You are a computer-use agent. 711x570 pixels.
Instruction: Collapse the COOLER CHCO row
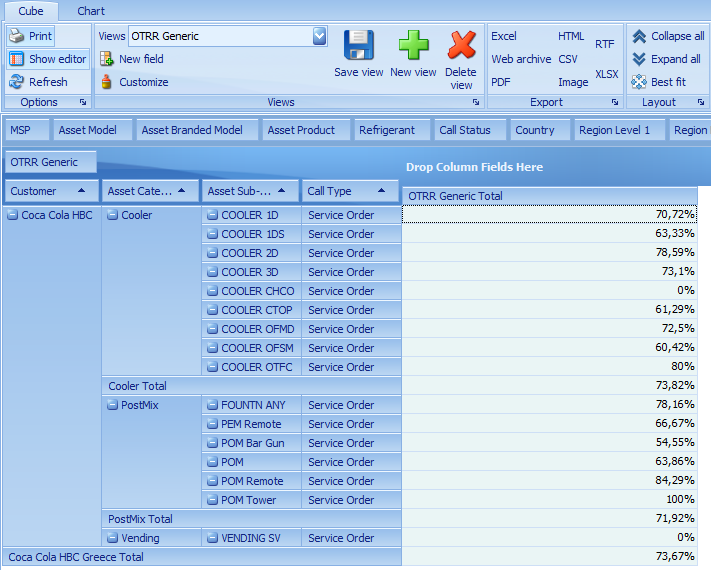[212, 291]
